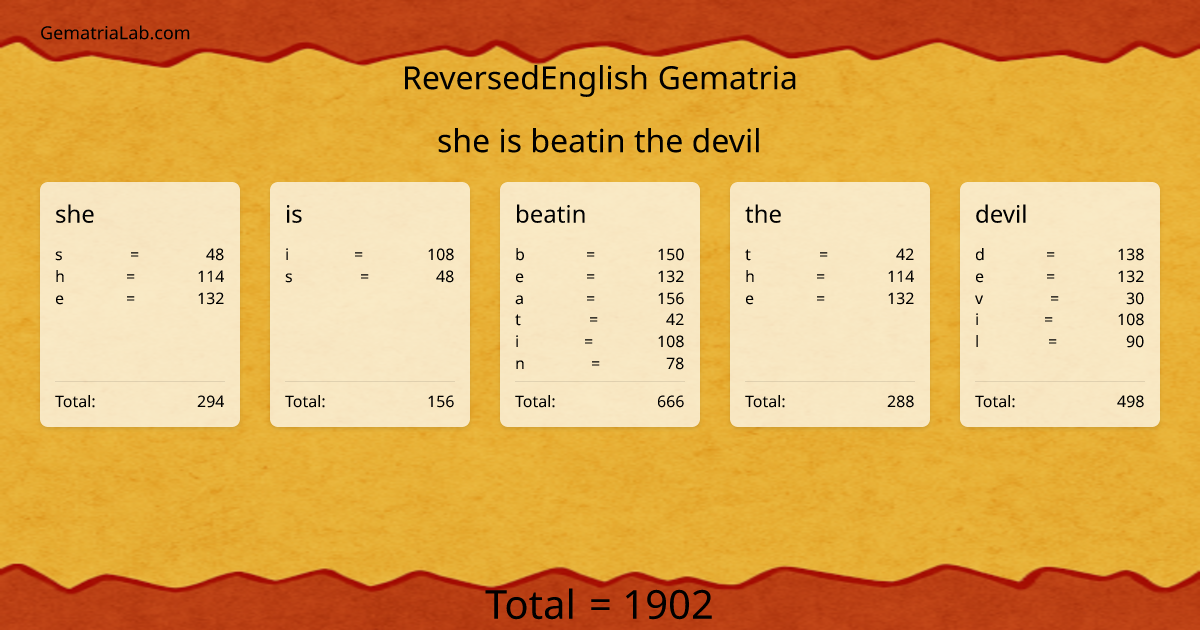Click the 'the' card title
Image resolution: width=1200 pixels, height=630 pixels.
click(763, 214)
